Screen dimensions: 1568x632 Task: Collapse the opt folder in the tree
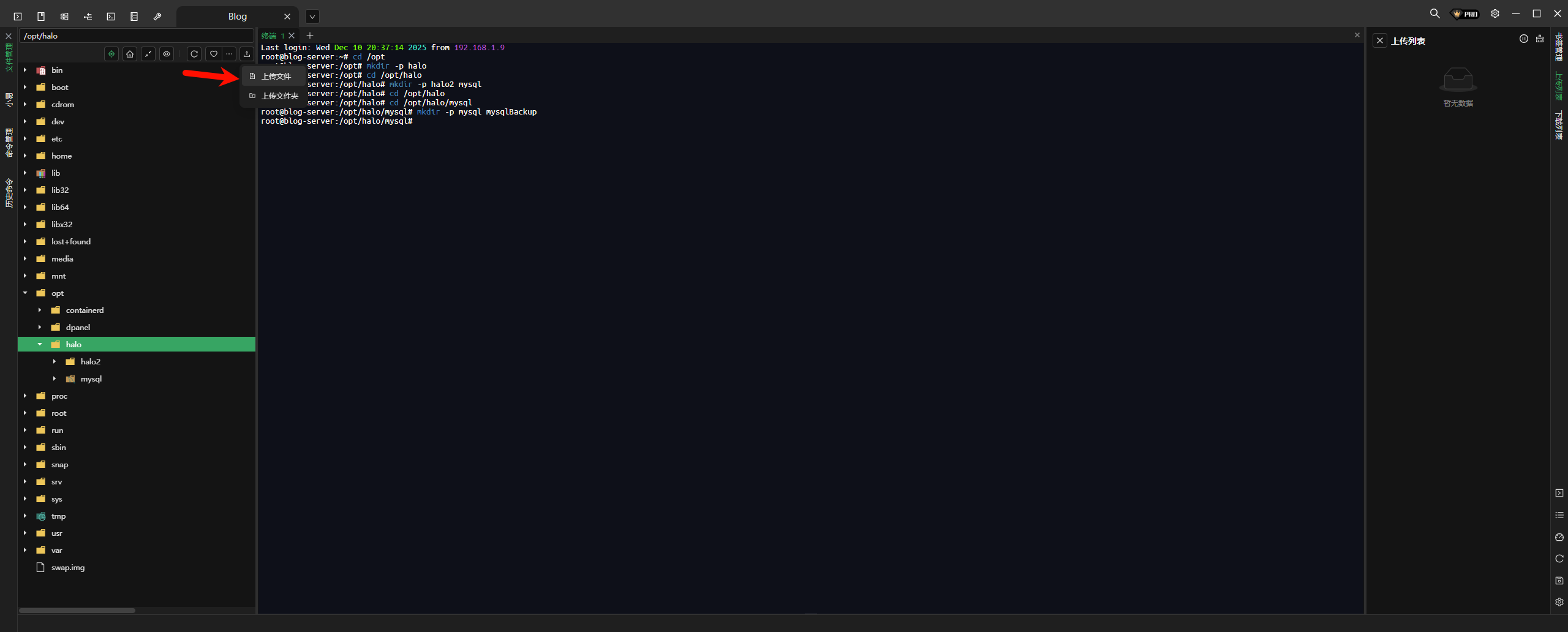click(x=25, y=293)
